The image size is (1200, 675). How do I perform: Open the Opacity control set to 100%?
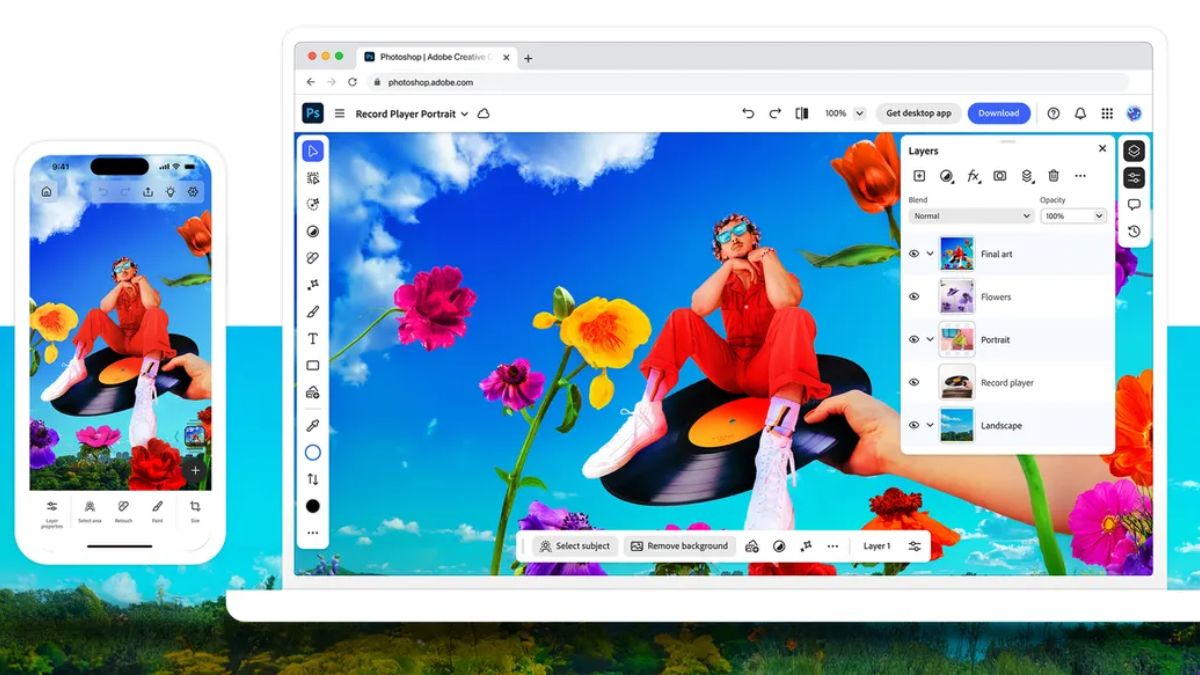point(1072,216)
